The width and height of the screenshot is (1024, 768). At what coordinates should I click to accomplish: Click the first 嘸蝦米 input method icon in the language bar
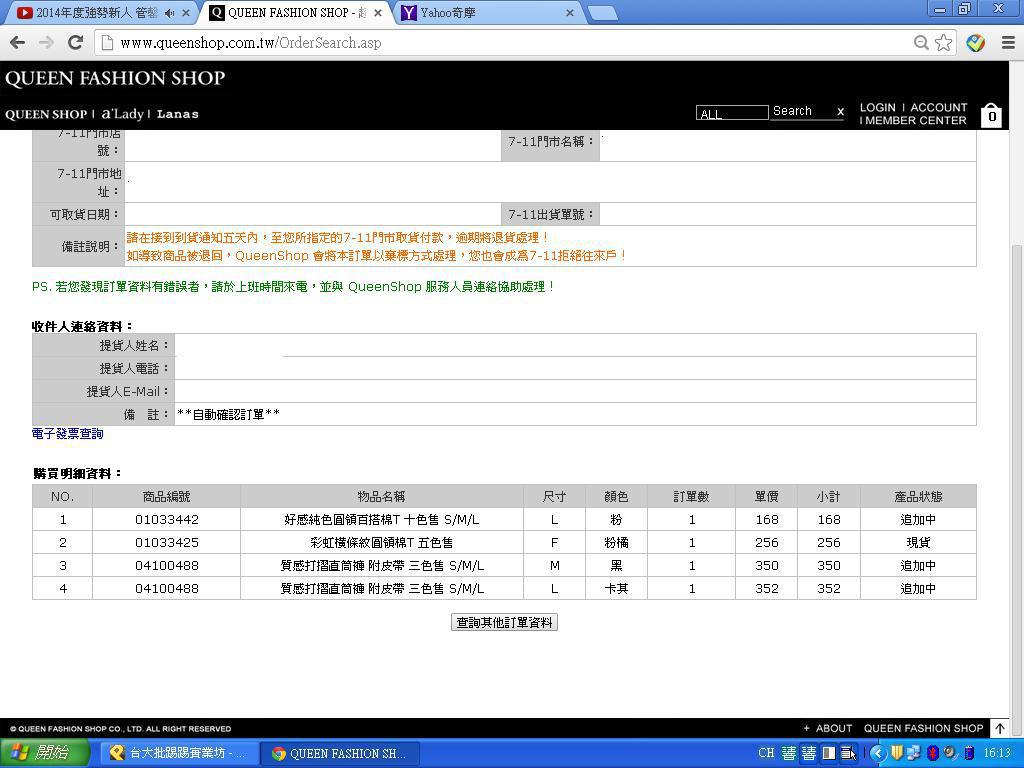[x=788, y=753]
